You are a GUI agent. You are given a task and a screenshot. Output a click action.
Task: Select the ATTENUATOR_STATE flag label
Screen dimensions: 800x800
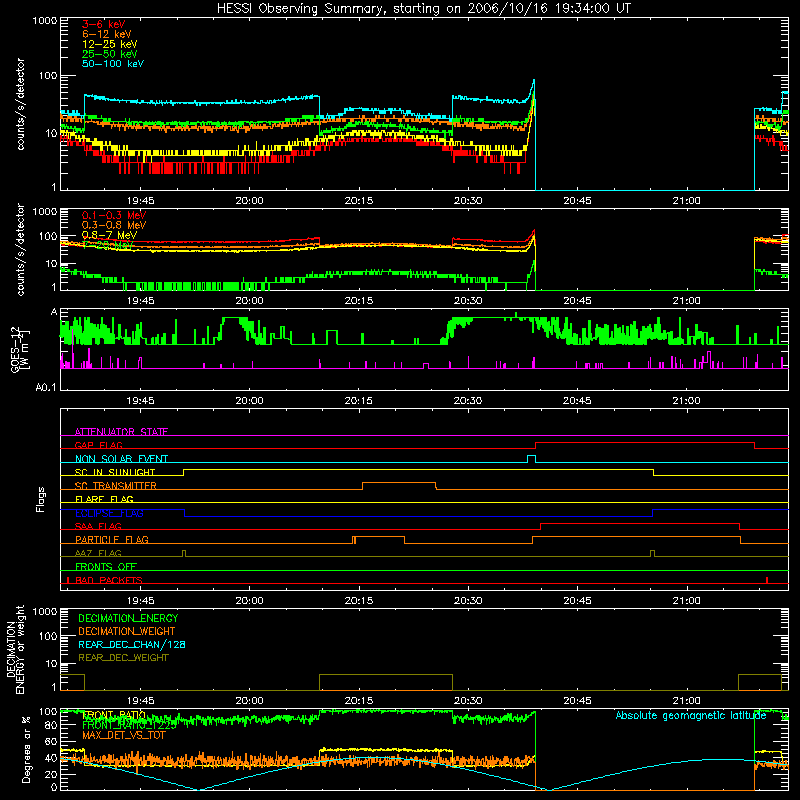click(121, 432)
